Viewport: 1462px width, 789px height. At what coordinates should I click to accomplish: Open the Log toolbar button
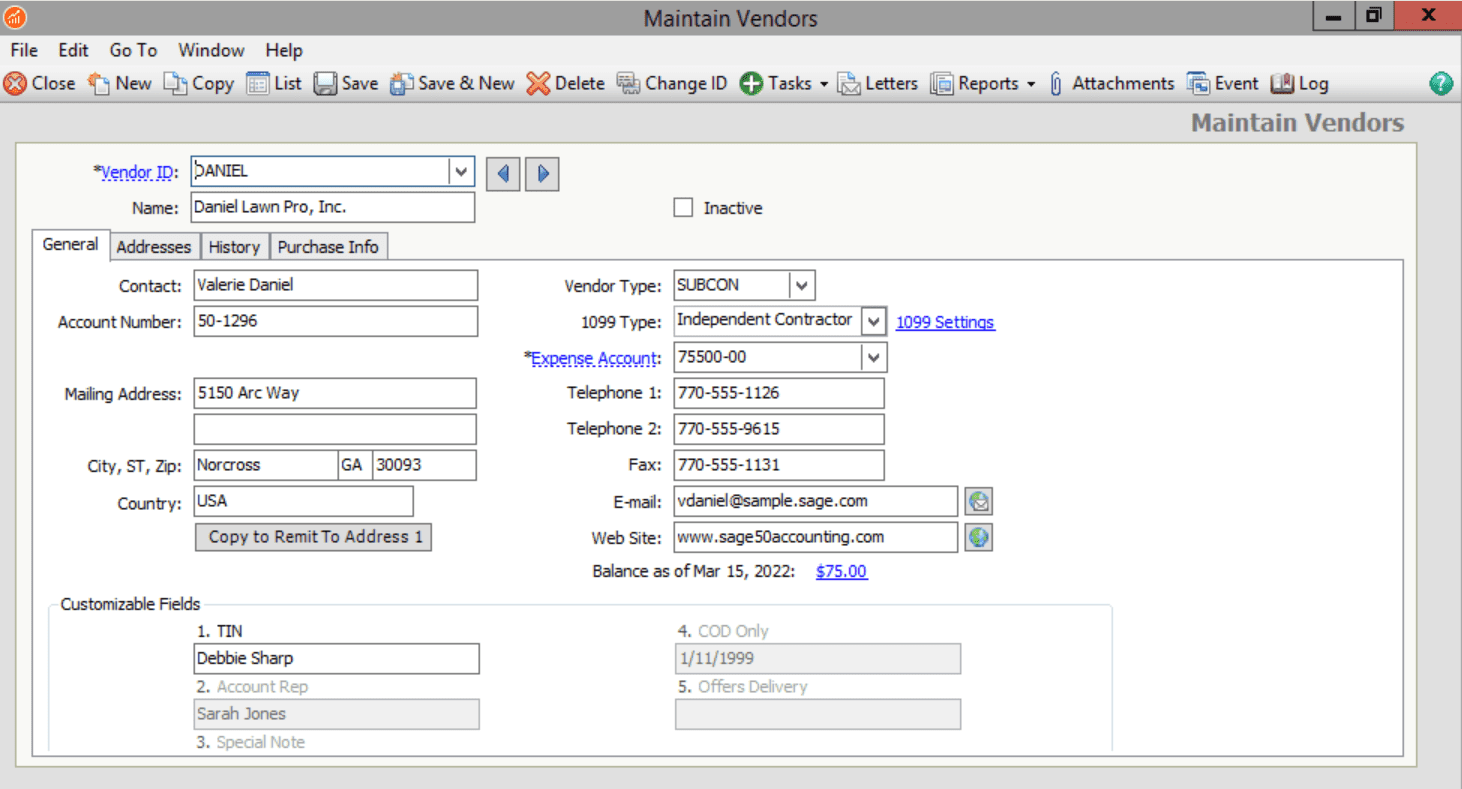(1300, 84)
